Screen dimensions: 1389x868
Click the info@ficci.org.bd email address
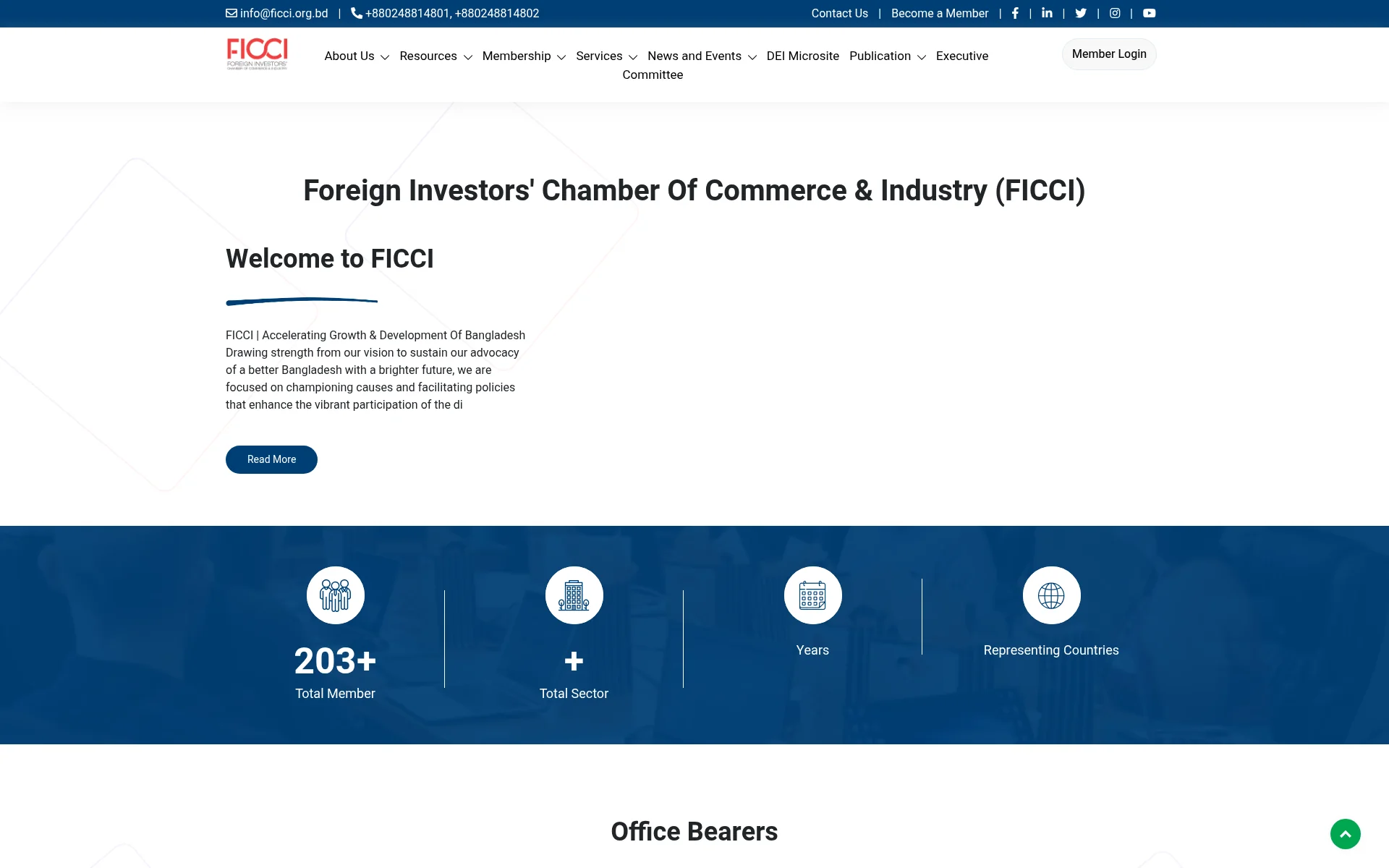click(x=284, y=13)
